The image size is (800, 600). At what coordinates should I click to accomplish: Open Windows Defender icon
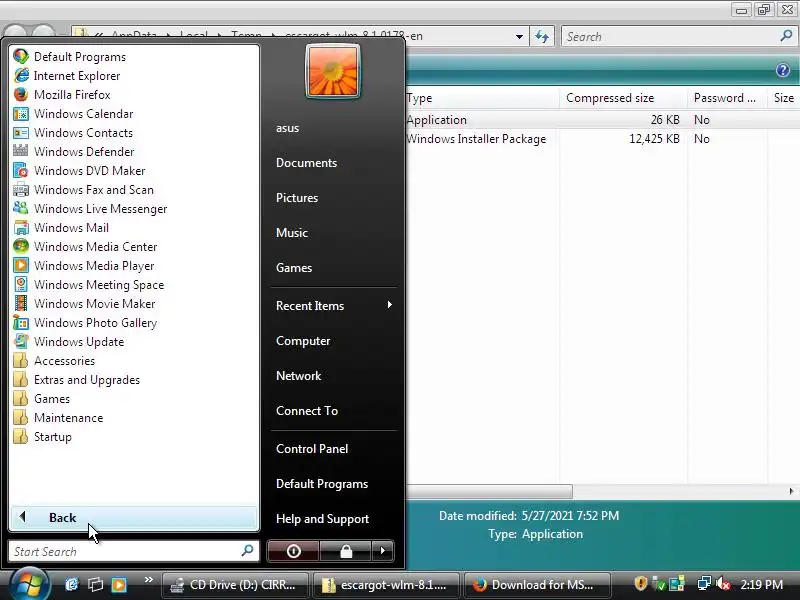tap(21, 152)
